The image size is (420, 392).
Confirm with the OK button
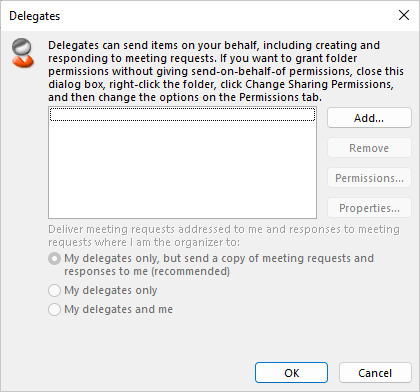coord(291,373)
